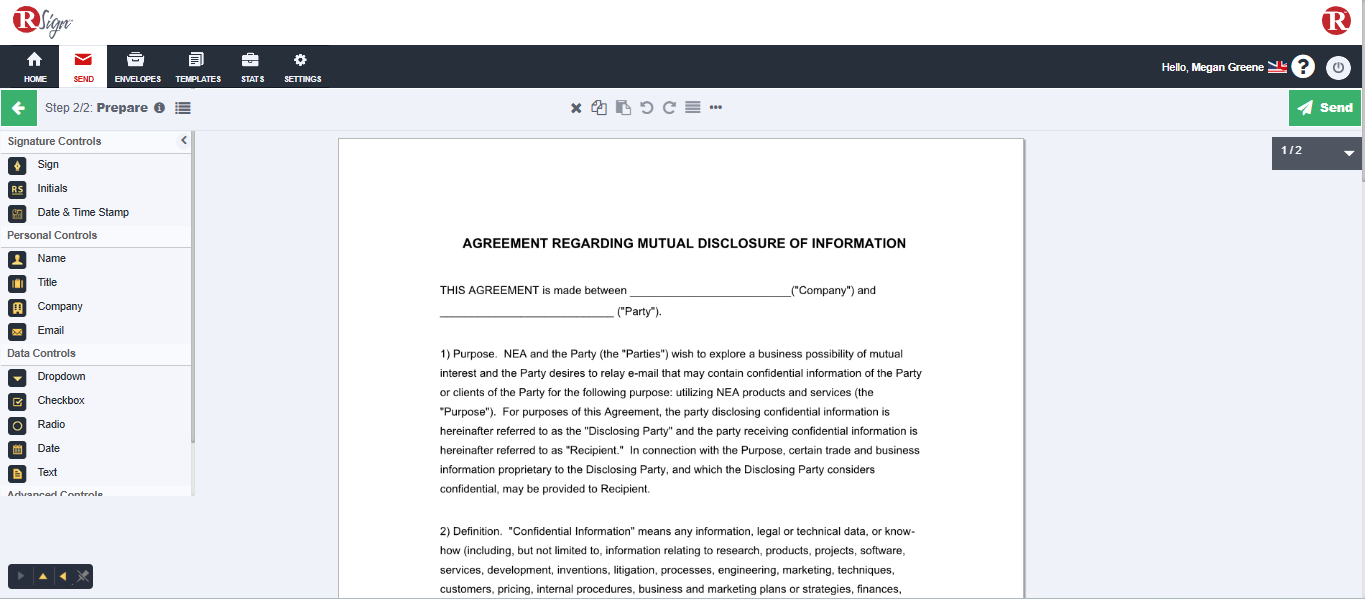Select the Sign signature control
This screenshot has height=599, width=1365.
(x=48, y=165)
